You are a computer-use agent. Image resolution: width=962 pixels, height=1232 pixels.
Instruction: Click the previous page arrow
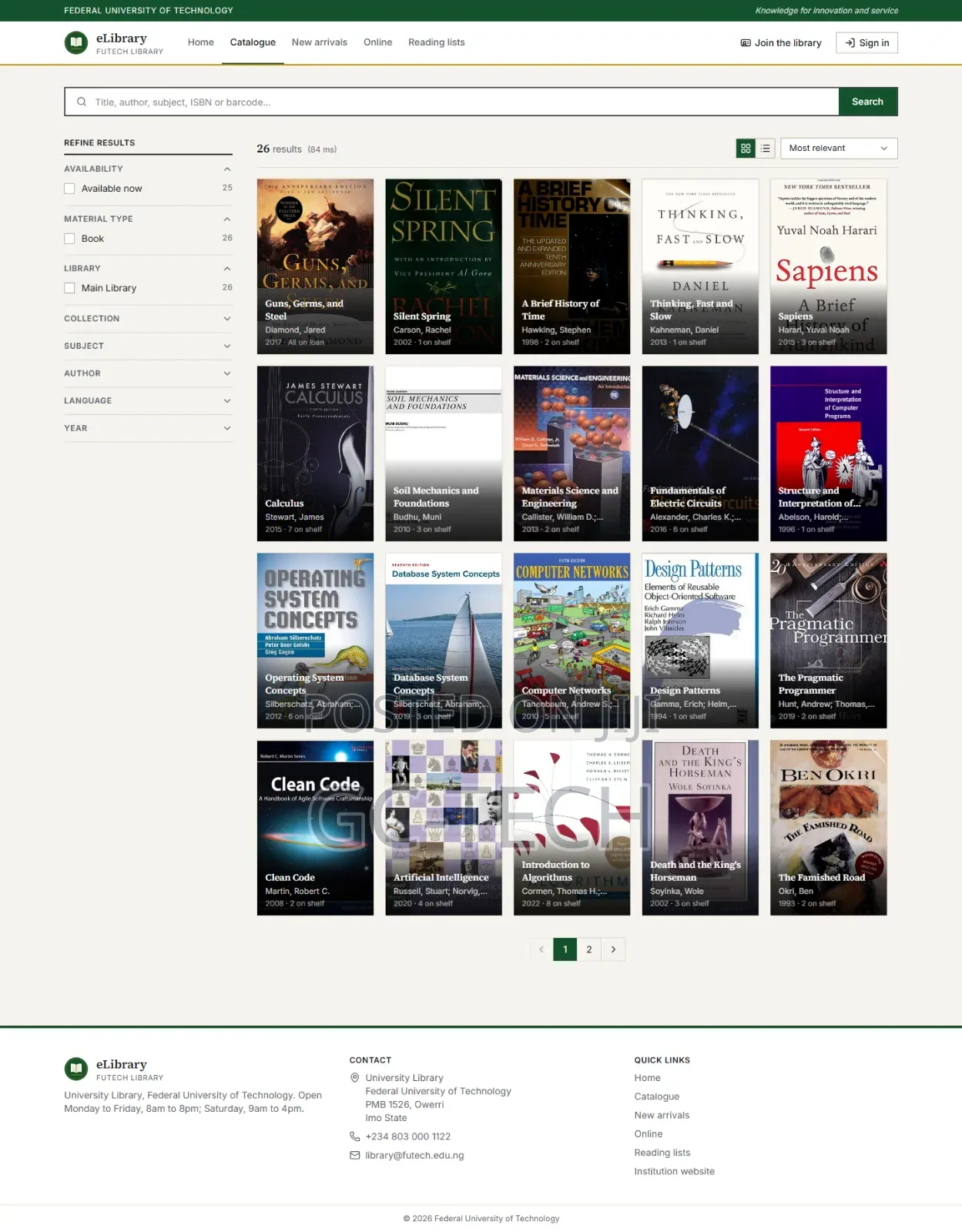[x=541, y=949]
